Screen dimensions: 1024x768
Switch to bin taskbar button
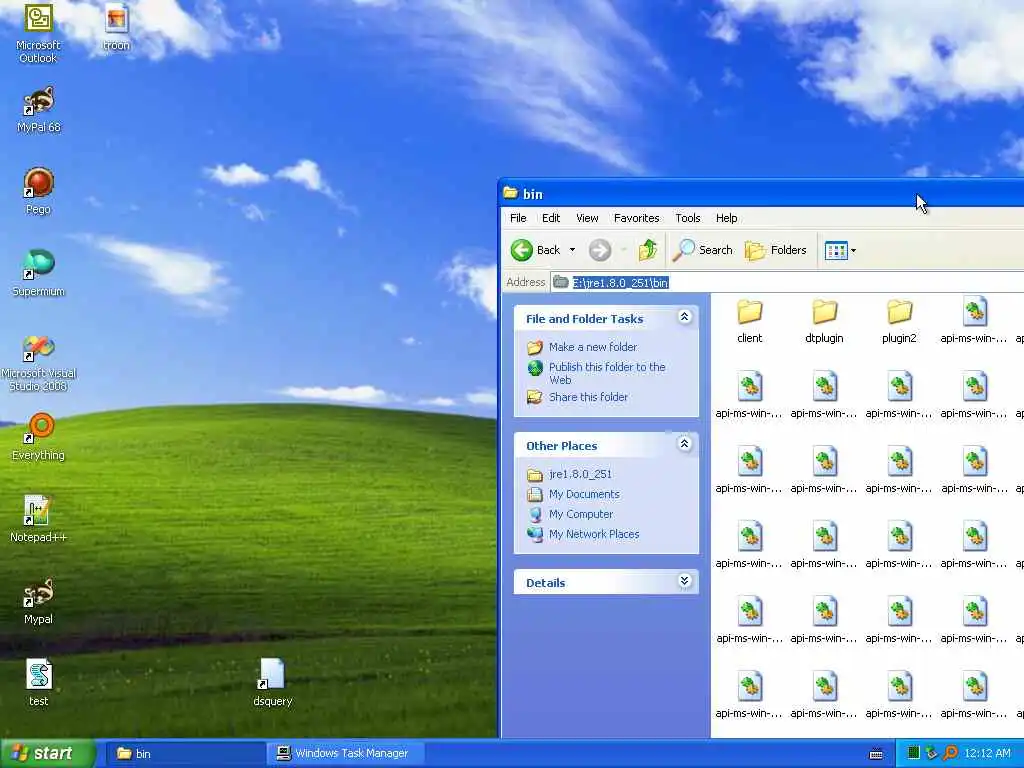[184, 754]
